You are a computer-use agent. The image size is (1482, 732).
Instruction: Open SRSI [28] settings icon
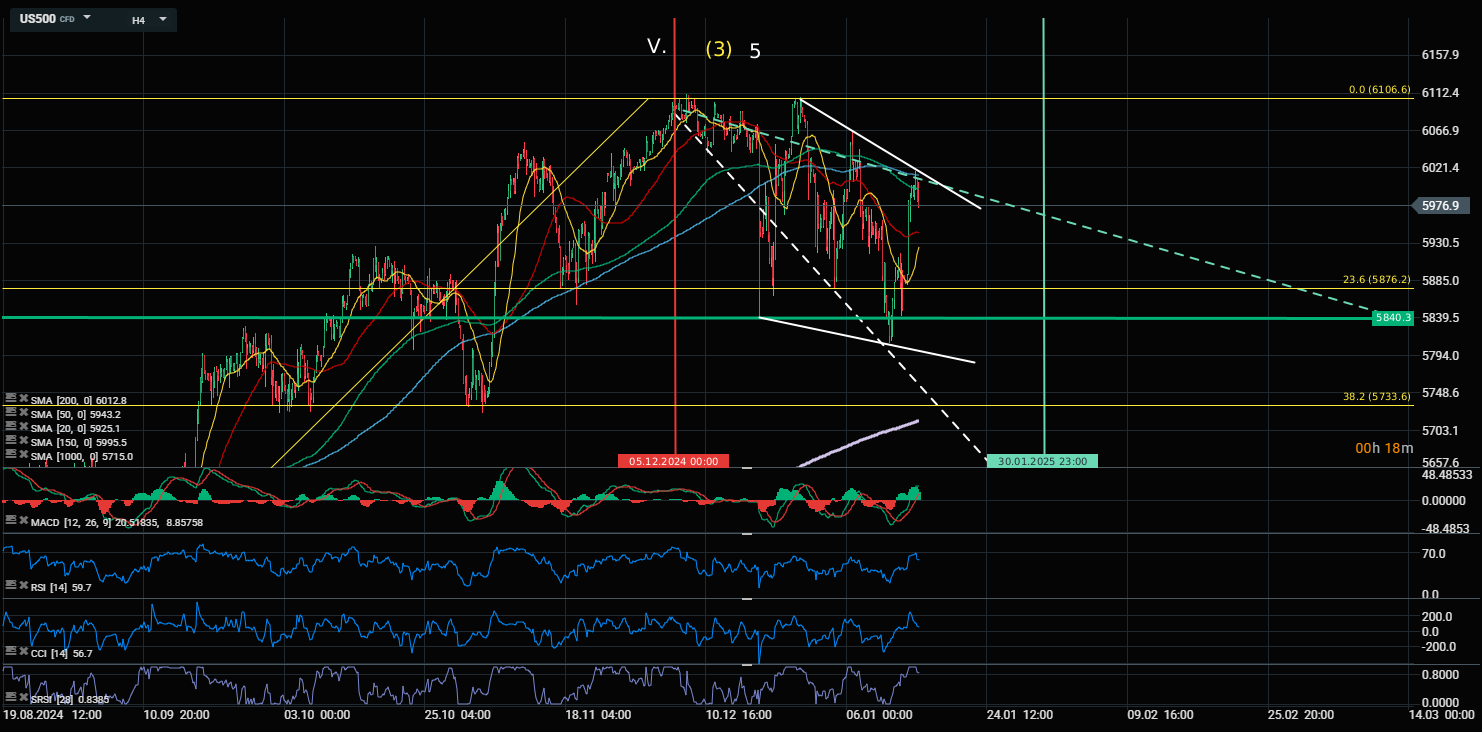coord(10,697)
